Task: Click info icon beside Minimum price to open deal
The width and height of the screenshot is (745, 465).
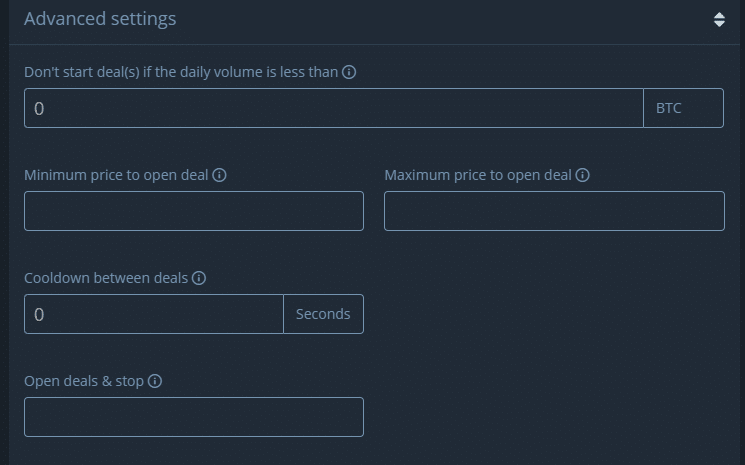Action: [220, 175]
